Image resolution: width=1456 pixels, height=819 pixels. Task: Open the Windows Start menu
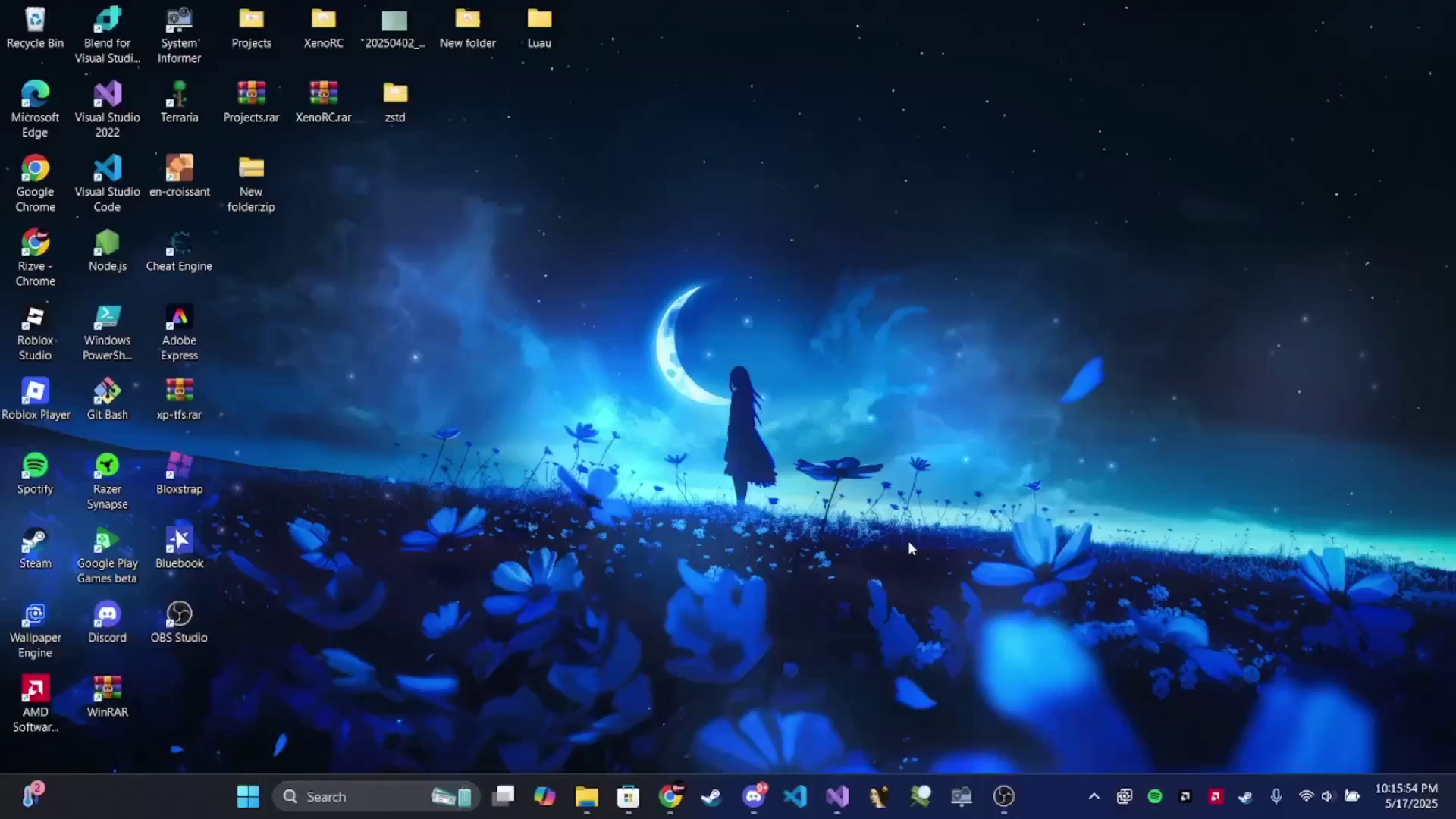pyautogui.click(x=248, y=796)
